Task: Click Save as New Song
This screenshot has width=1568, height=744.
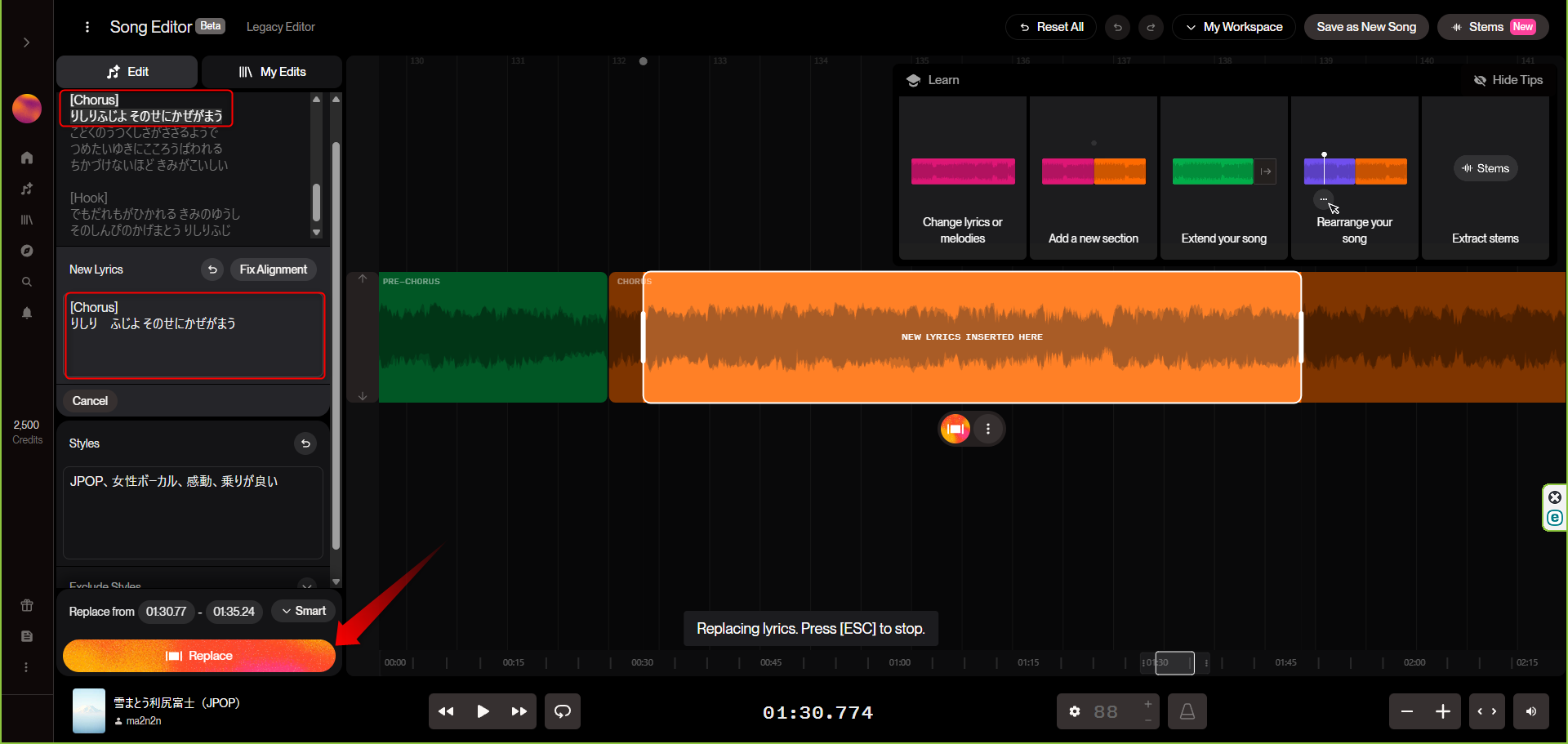Action: pos(1366,27)
